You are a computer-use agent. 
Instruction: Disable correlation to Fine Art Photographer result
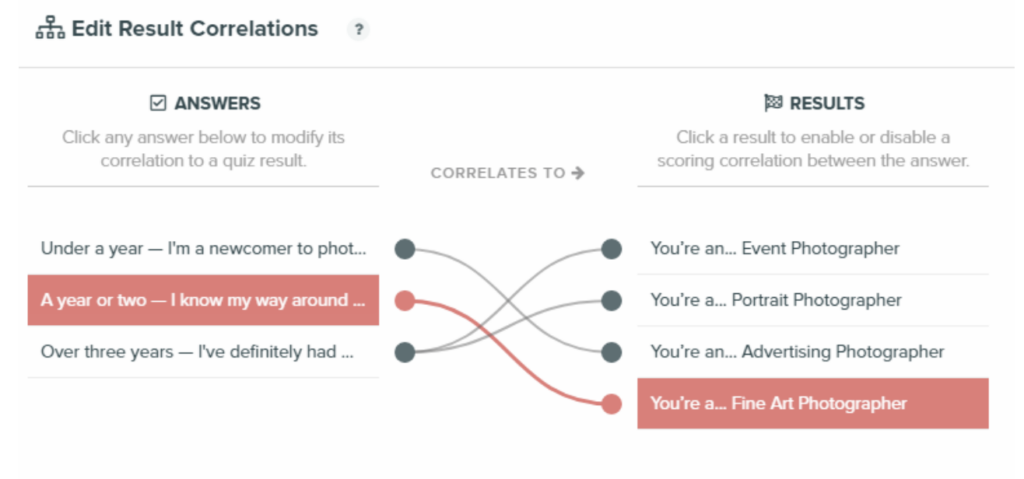(813, 404)
